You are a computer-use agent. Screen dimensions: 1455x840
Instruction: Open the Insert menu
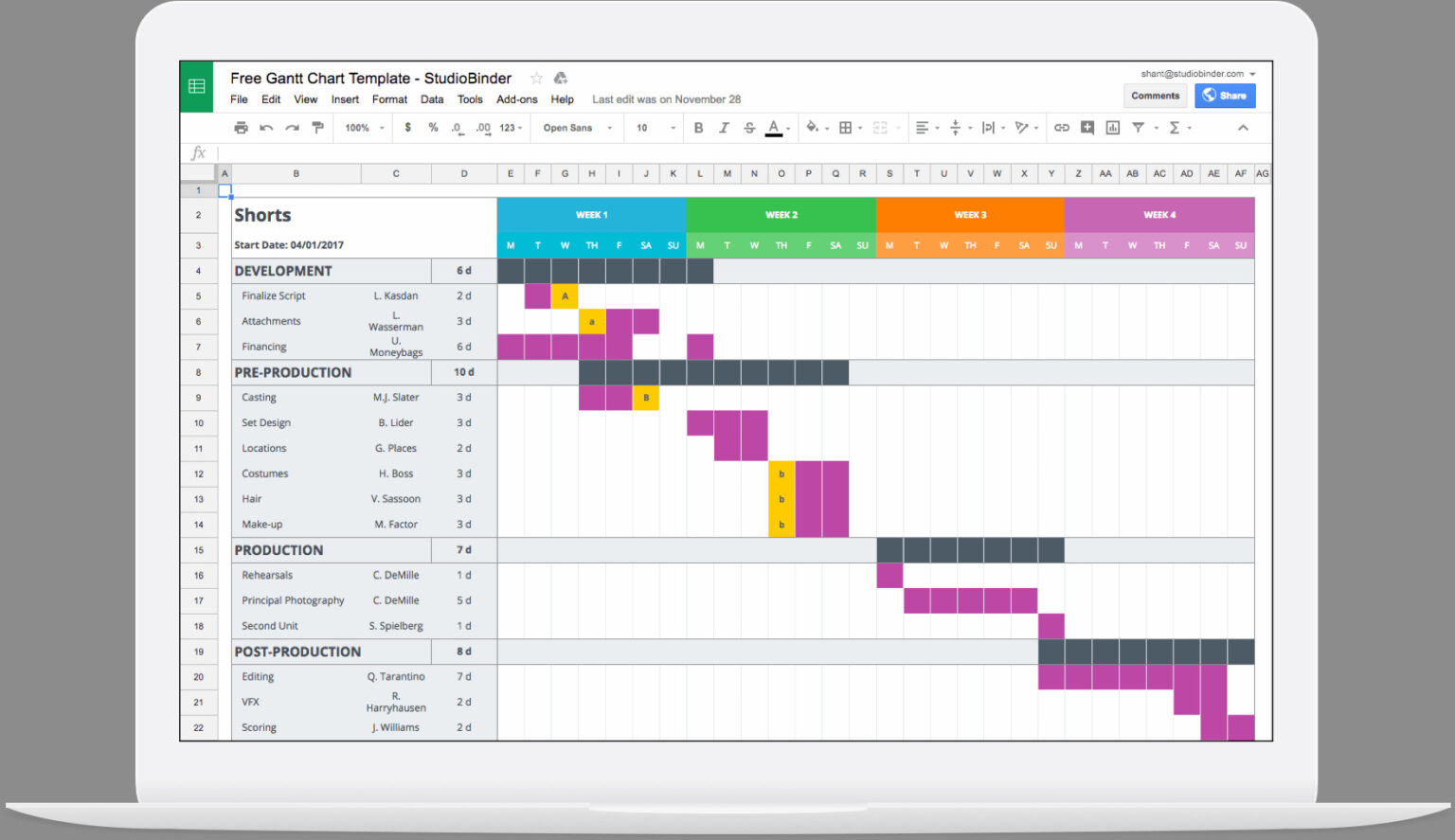click(x=345, y=99)
